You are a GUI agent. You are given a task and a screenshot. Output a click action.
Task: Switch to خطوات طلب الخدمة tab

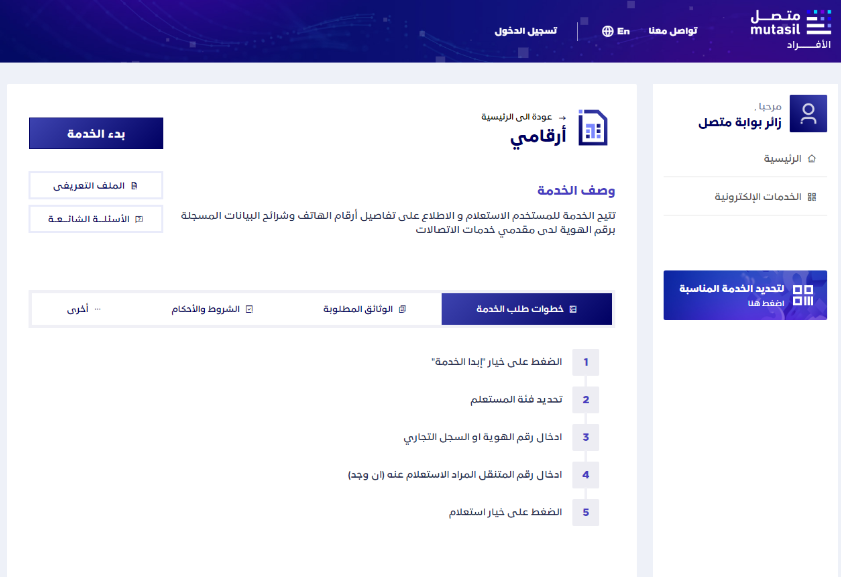(526, 310)
